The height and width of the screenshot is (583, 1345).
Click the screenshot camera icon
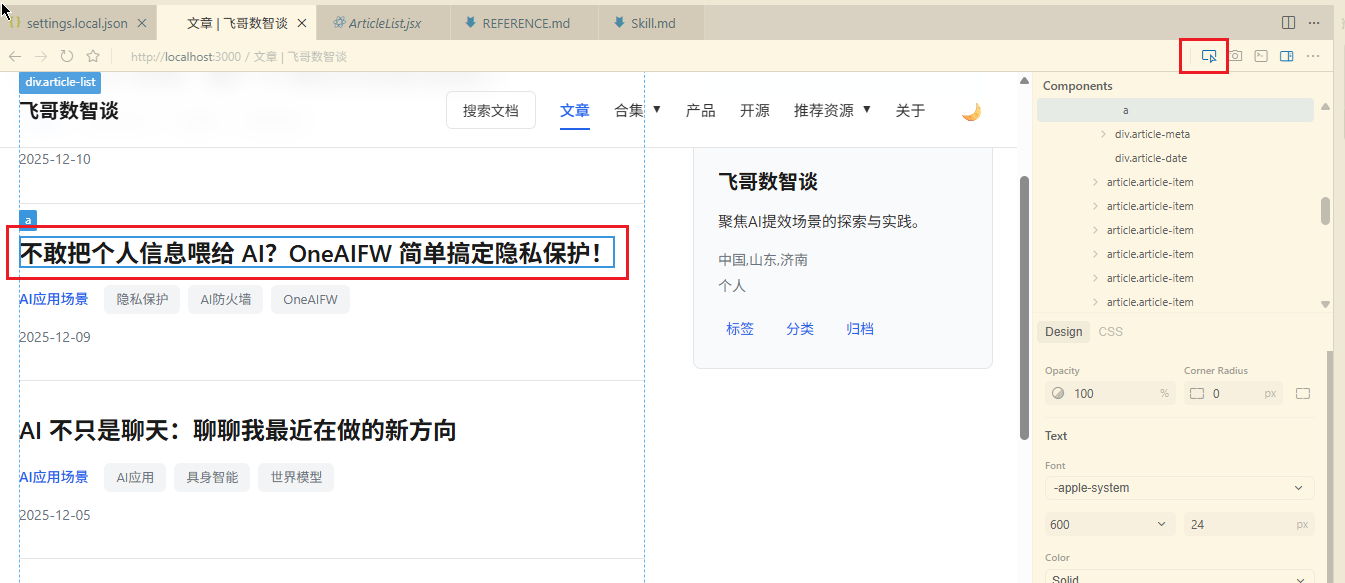tap(1236, 56)
